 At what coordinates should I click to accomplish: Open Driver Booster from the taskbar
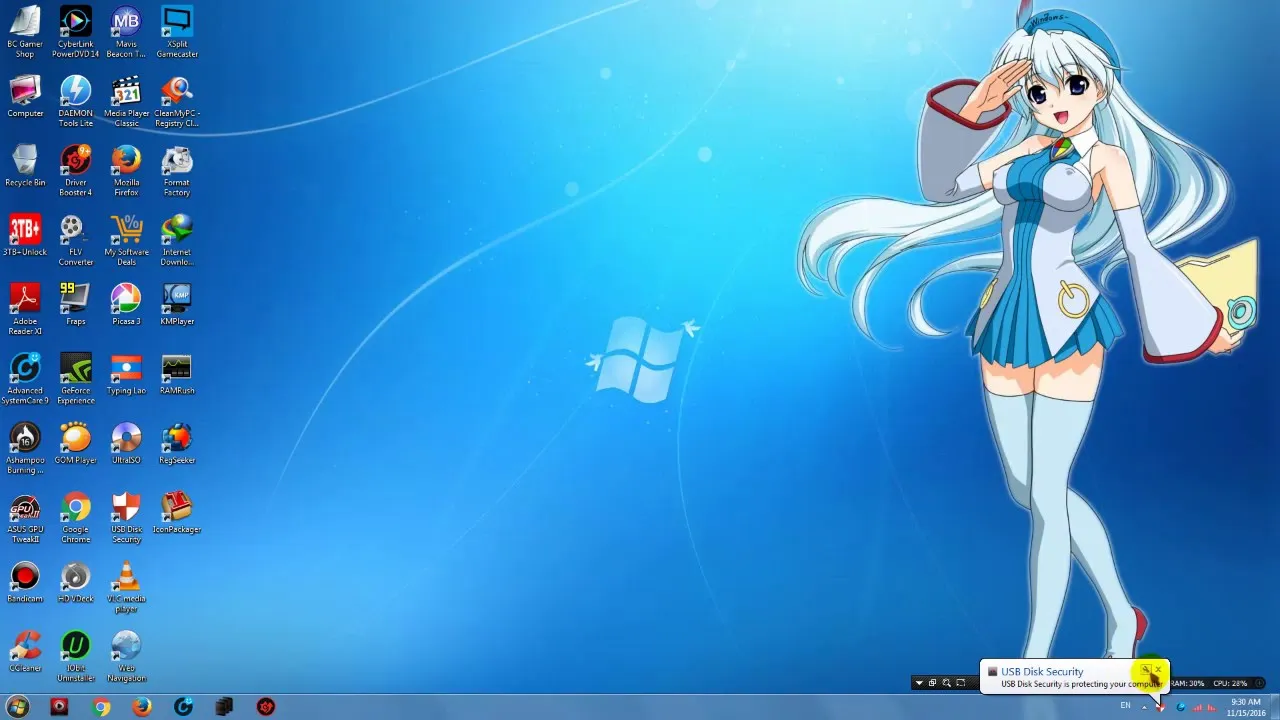[x=265, y=706]
